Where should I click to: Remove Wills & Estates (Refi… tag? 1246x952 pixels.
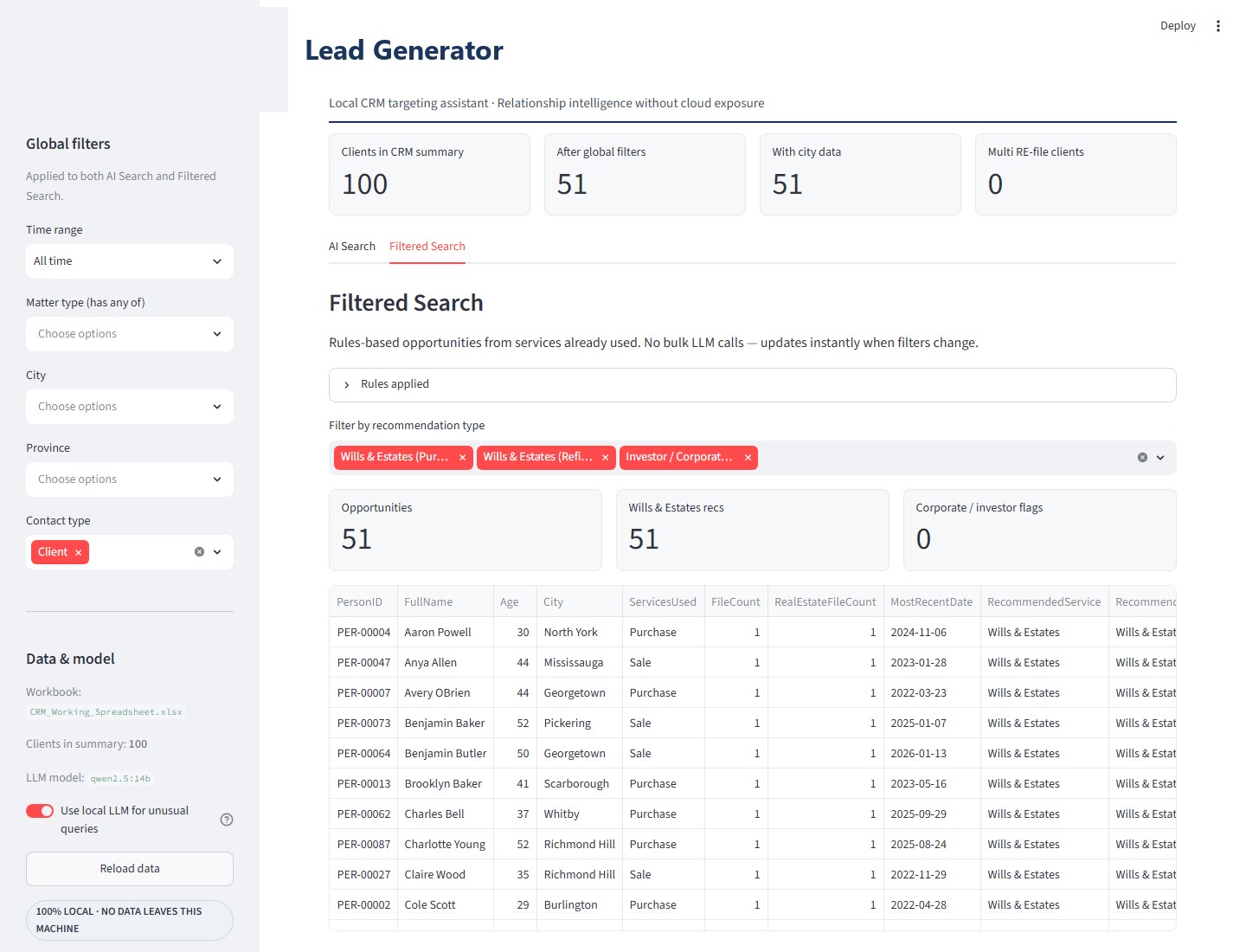(605, 458)
